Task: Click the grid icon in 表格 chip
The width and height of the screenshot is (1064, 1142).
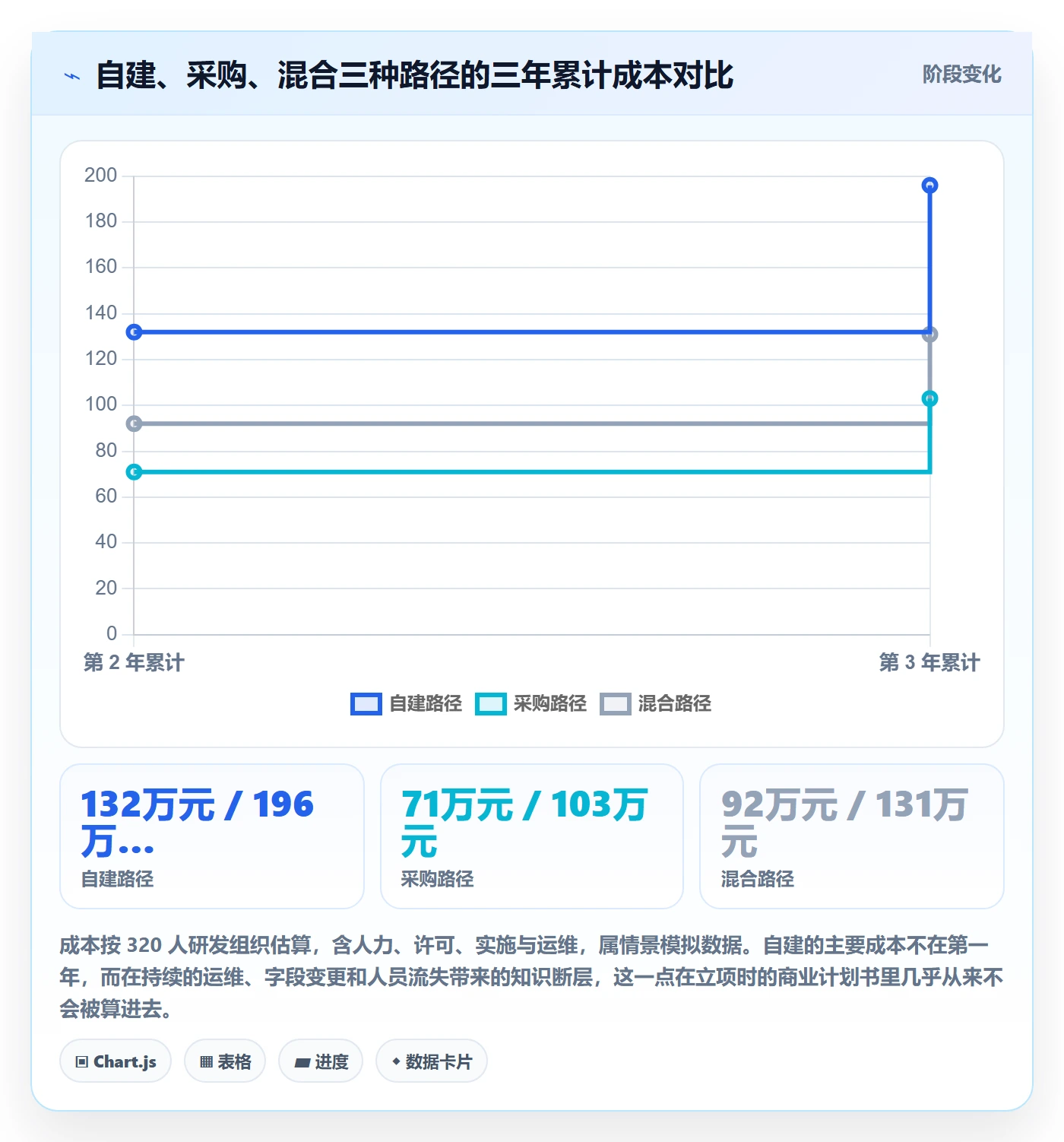Action: pyautogui.click(x=206, y=1062)
